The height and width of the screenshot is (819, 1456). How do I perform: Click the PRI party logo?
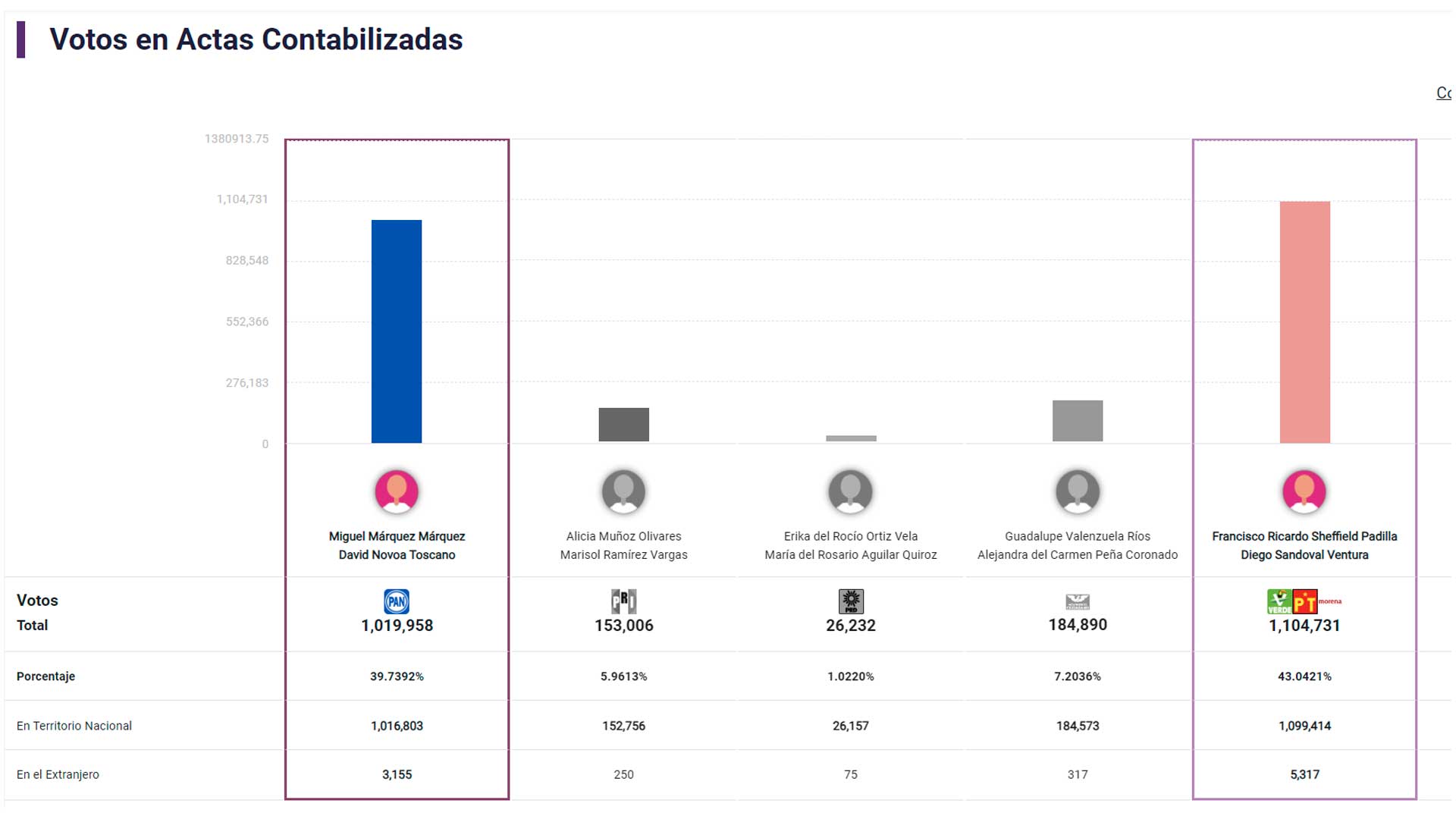(623, 601)
